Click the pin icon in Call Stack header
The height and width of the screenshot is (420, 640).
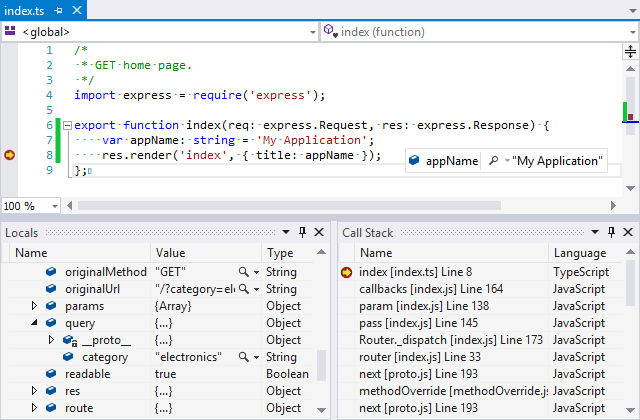(612, 232)
